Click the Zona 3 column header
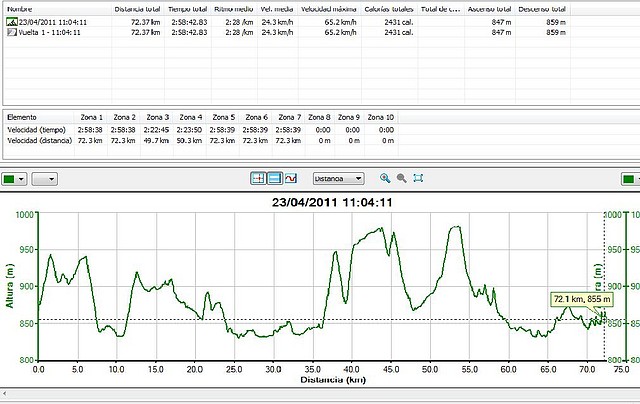Viewport: 640px width, 404px height. coord(157,117)
